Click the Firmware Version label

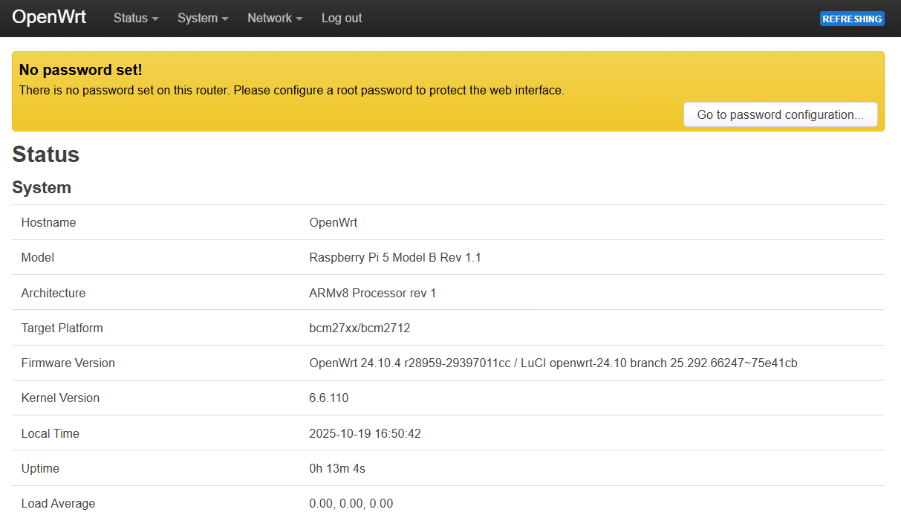coord(68,363)
